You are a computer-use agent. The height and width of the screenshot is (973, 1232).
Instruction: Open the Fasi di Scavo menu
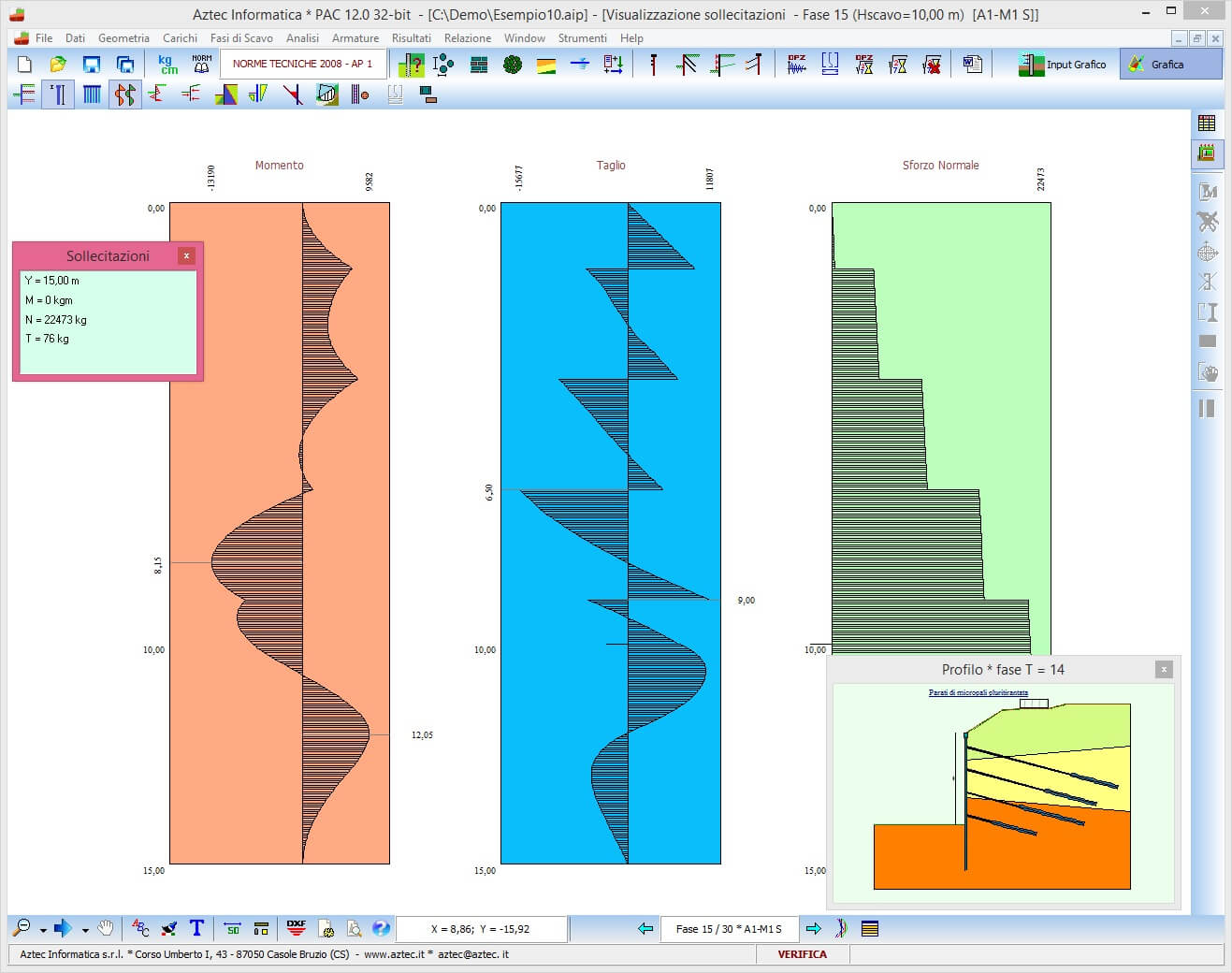point(241,38)
